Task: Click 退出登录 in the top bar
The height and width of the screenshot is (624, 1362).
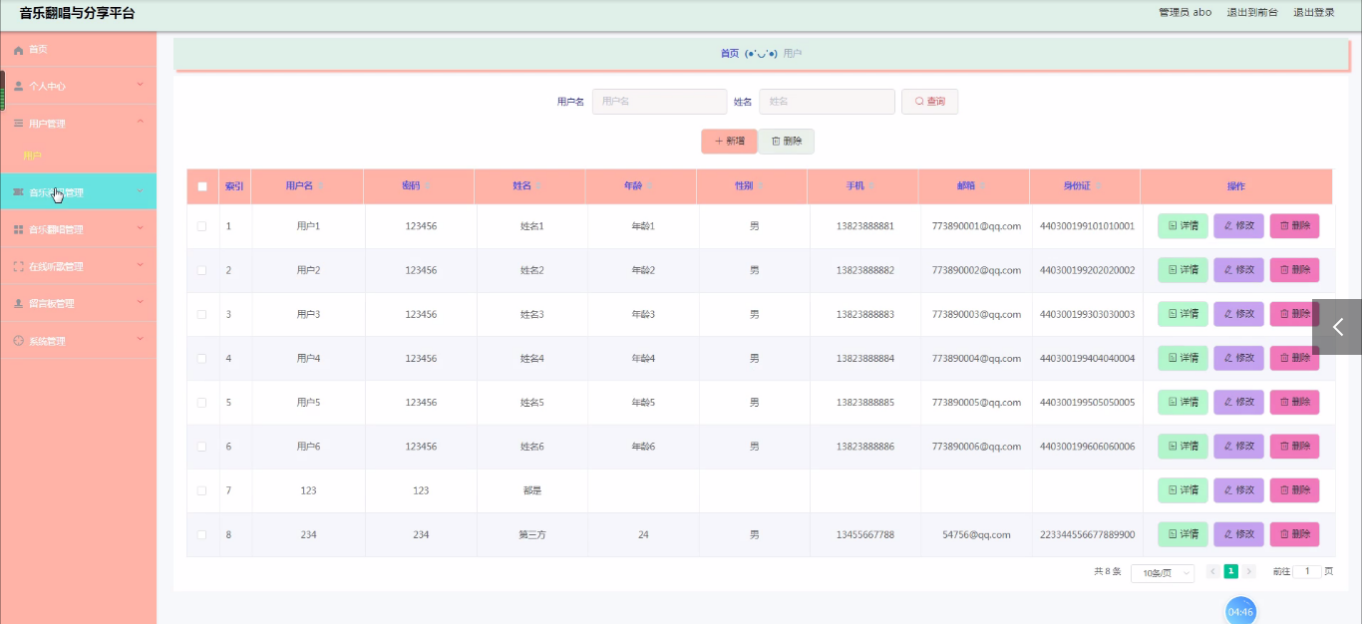Action: [1314, 13]
